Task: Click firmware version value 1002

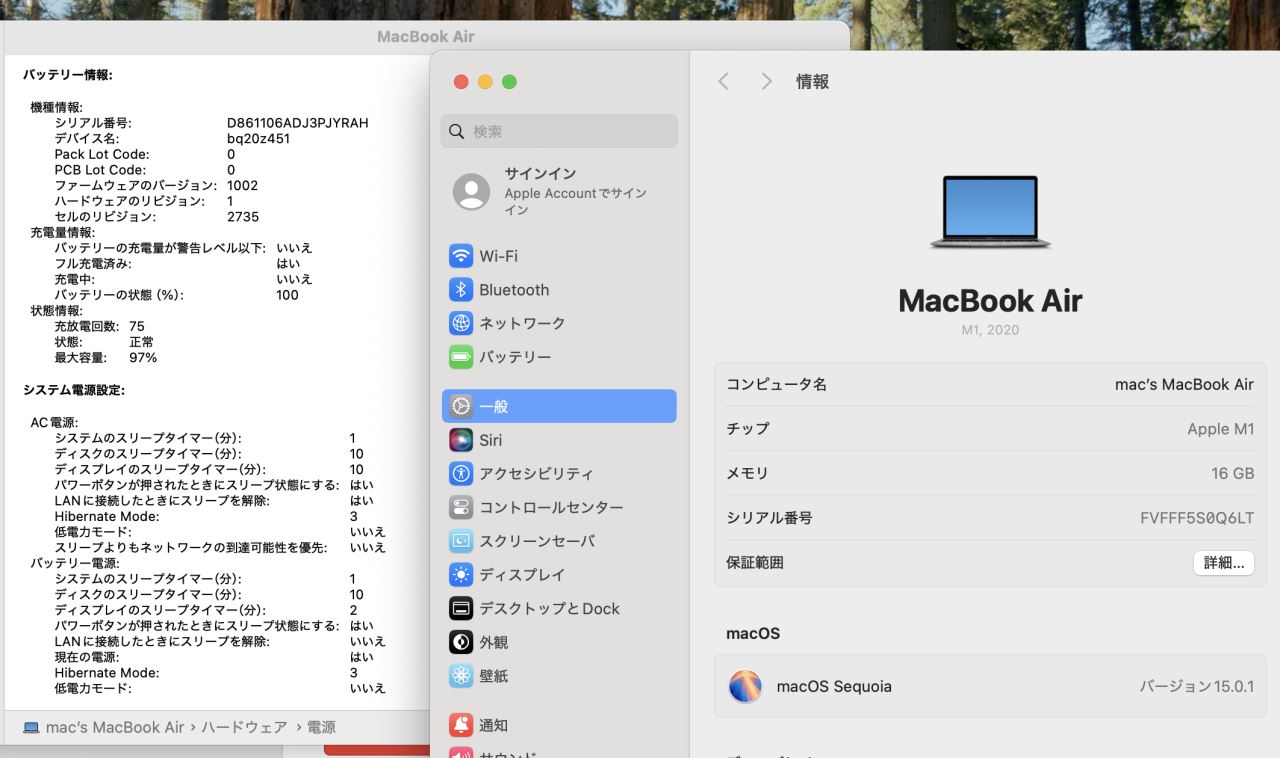Action: pos(242,185)
